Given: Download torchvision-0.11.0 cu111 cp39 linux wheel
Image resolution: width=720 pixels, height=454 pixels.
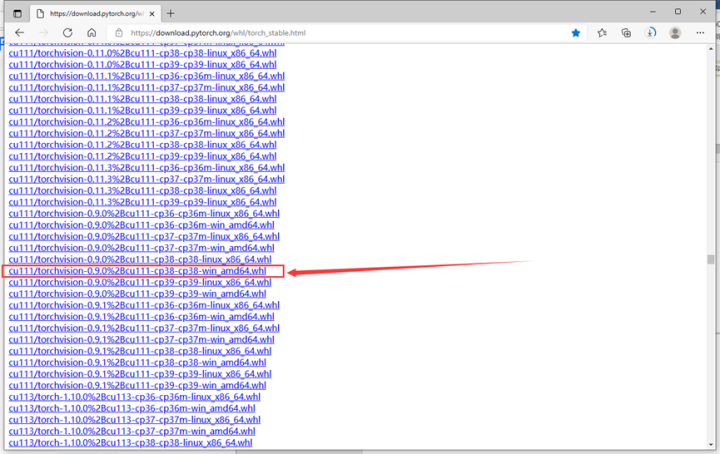Looking at the screenshot, I should pyautogui.click(x=143, y=65).
